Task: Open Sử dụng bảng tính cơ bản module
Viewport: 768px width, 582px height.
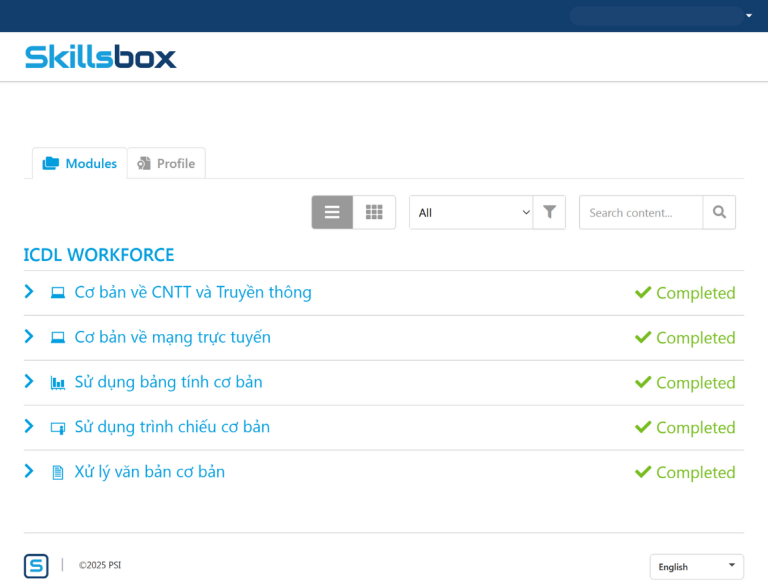Action: [x=168, y=382]
